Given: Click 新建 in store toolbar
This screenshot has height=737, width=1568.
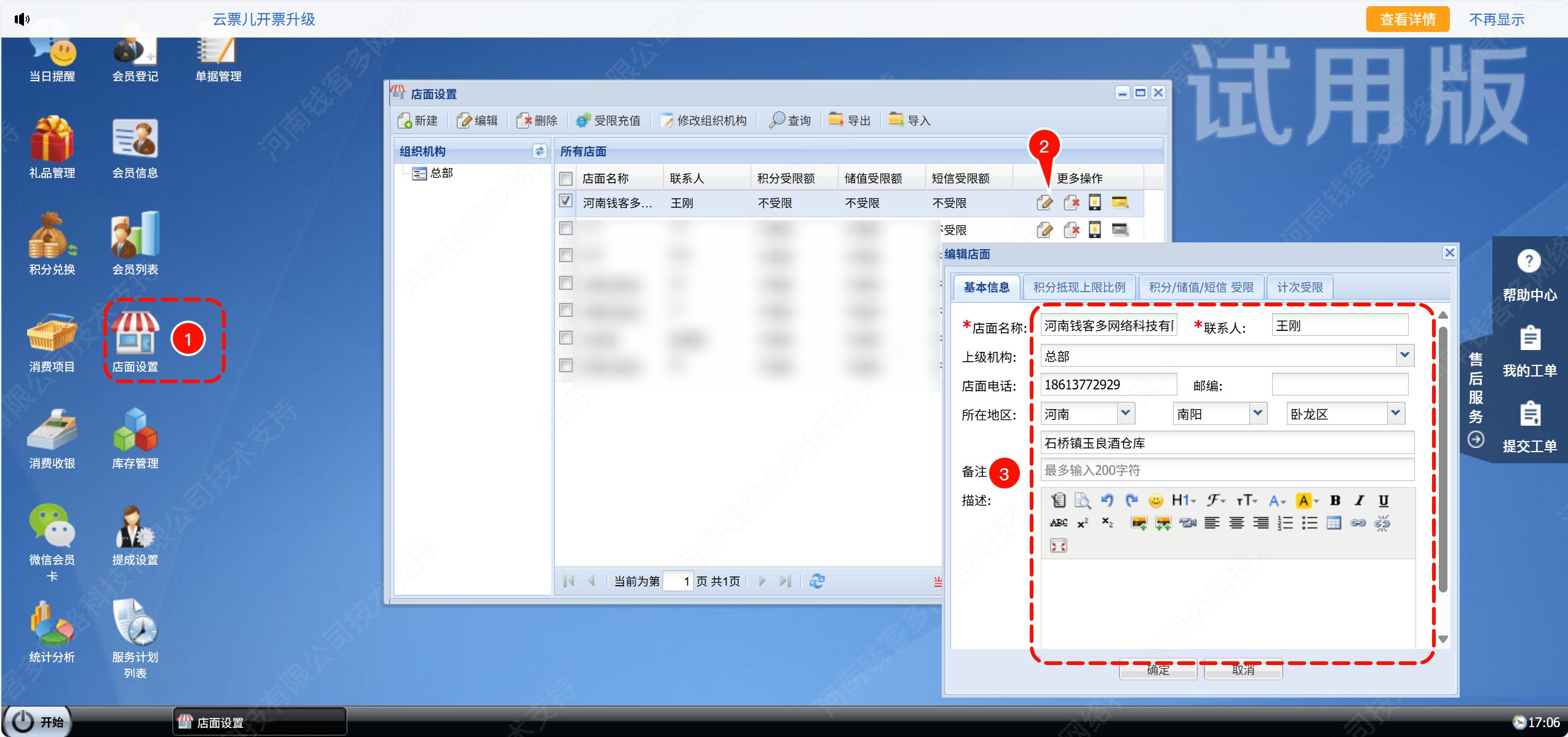Looking at the screenshot, I should coord(418,121).
